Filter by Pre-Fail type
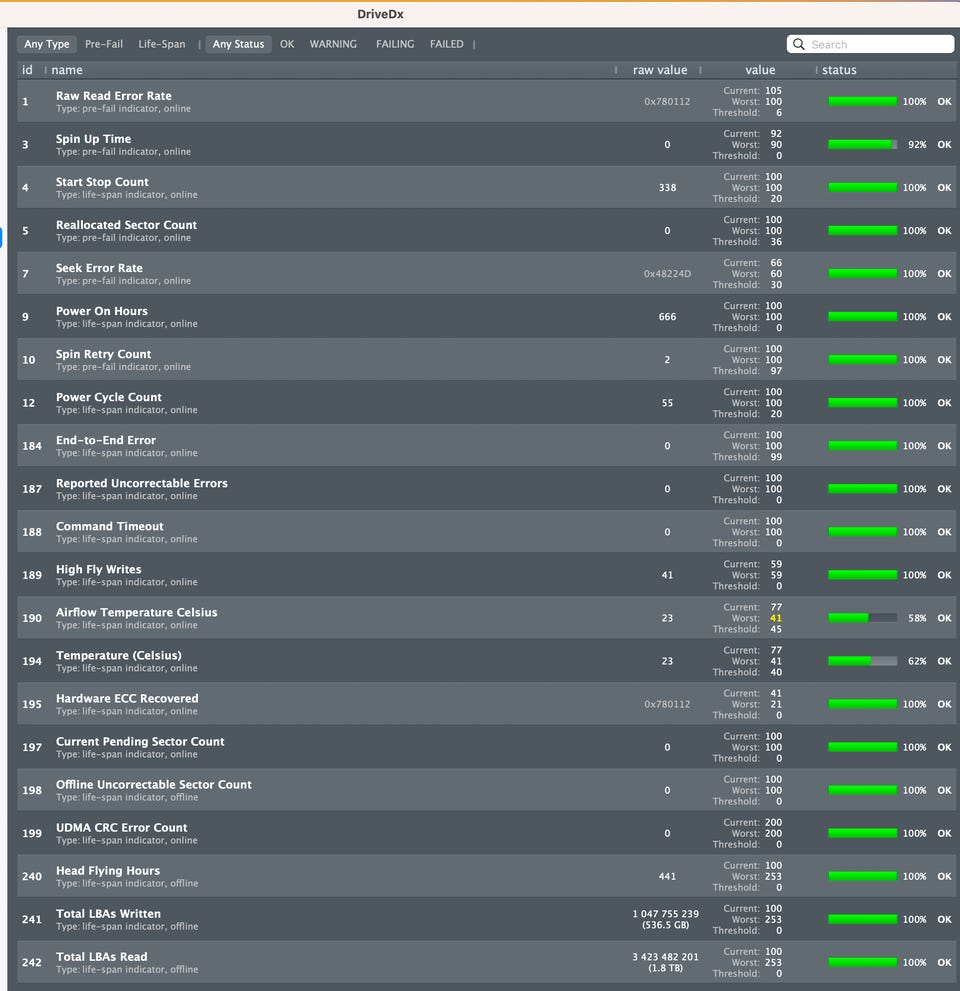This screenshot has height=991, width=960. coord(104,44)
